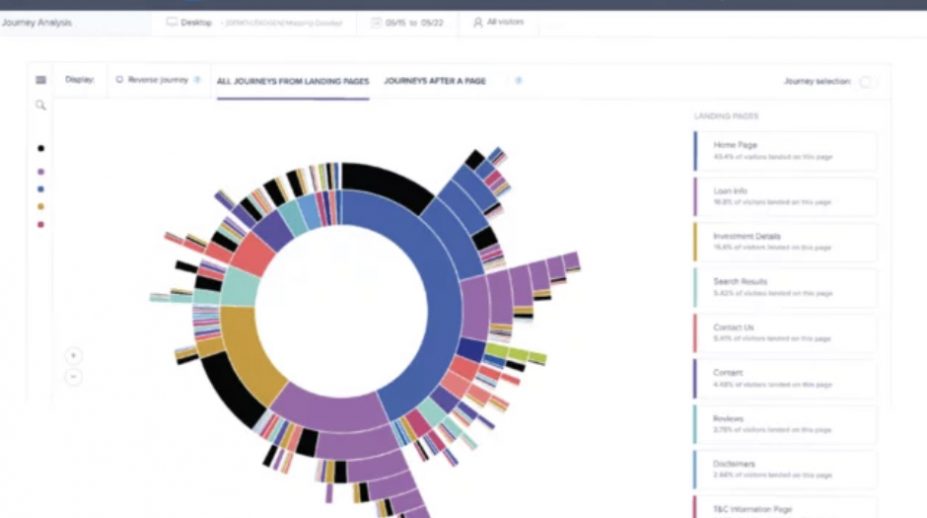Select the Loan Info landing page card

(x=785, y=196)
